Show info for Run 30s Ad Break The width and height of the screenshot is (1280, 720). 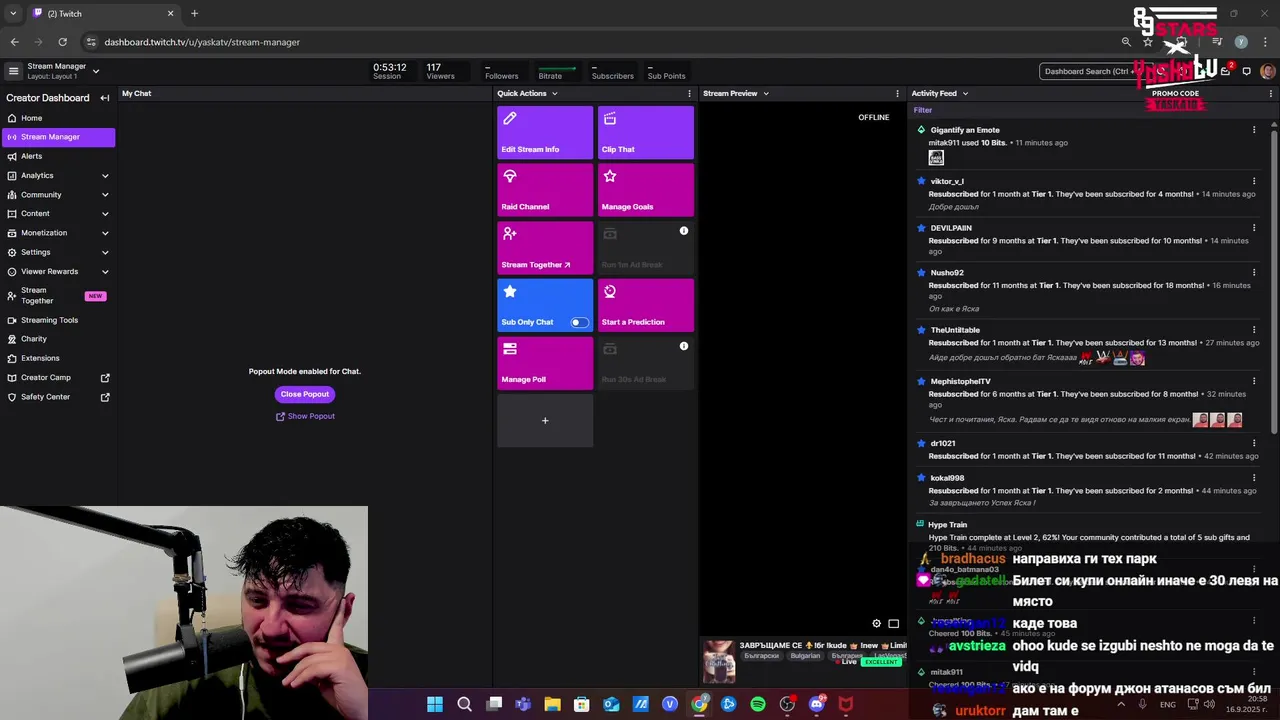point(684,346)
